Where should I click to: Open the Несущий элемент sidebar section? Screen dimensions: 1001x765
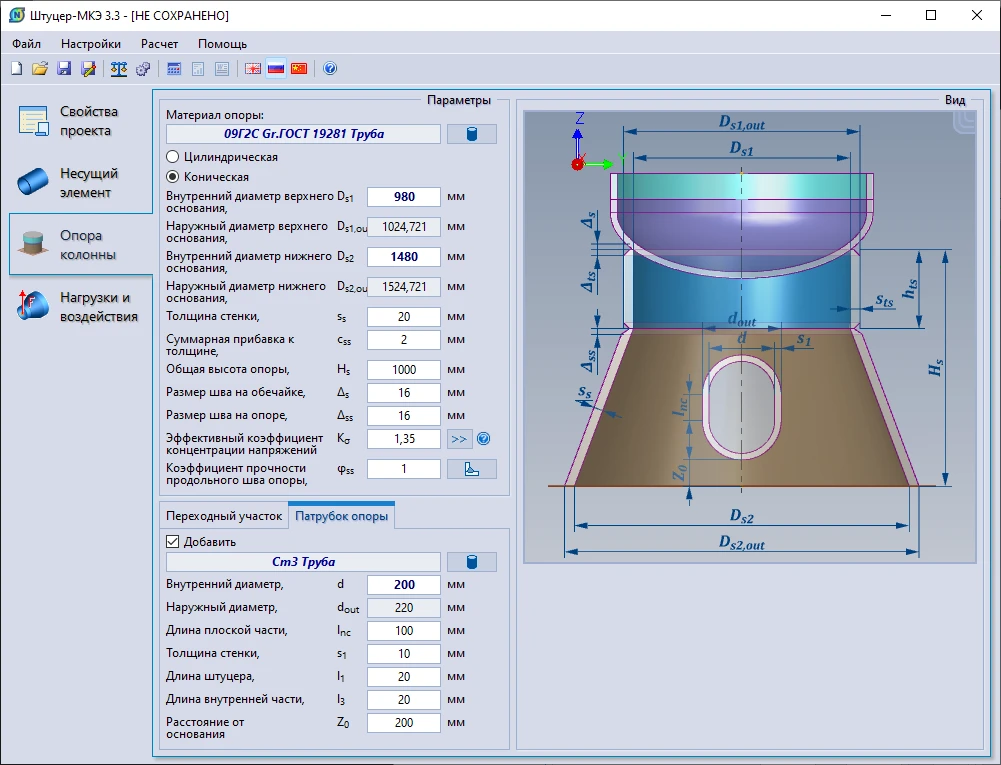pyautogui.click(x=80, y=183)
